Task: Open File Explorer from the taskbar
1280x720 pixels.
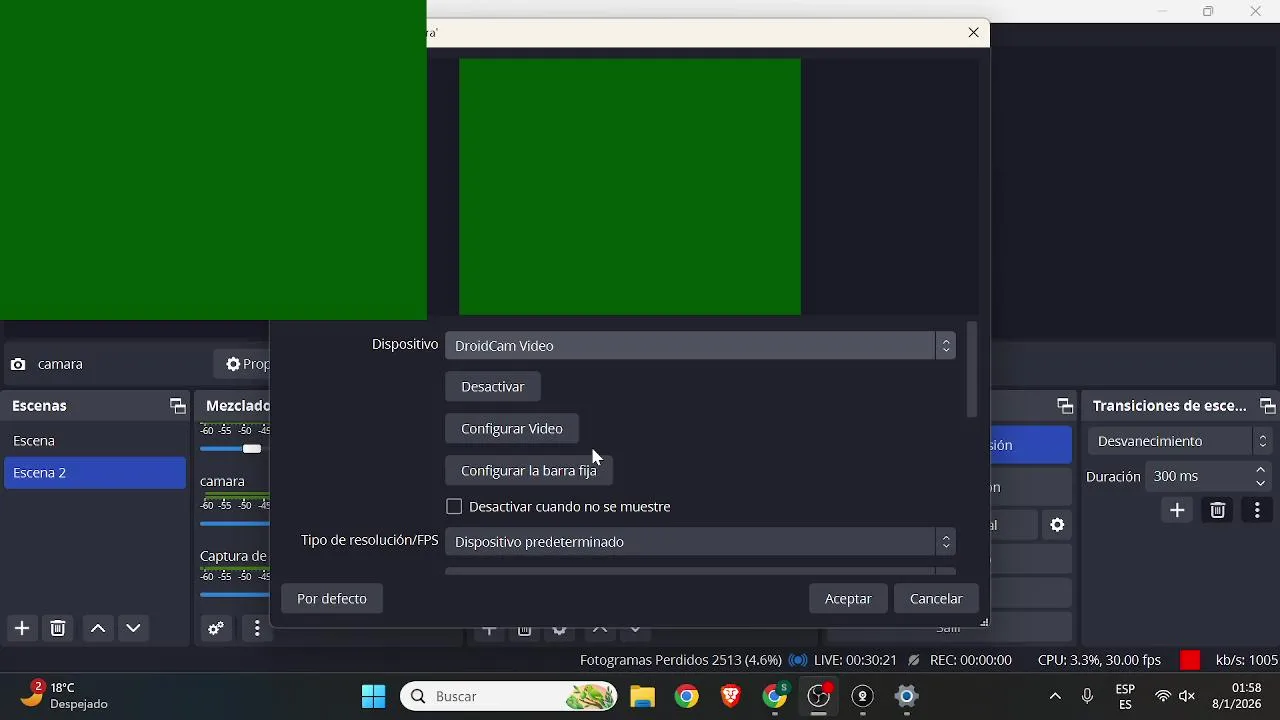Action: [642, 696]
